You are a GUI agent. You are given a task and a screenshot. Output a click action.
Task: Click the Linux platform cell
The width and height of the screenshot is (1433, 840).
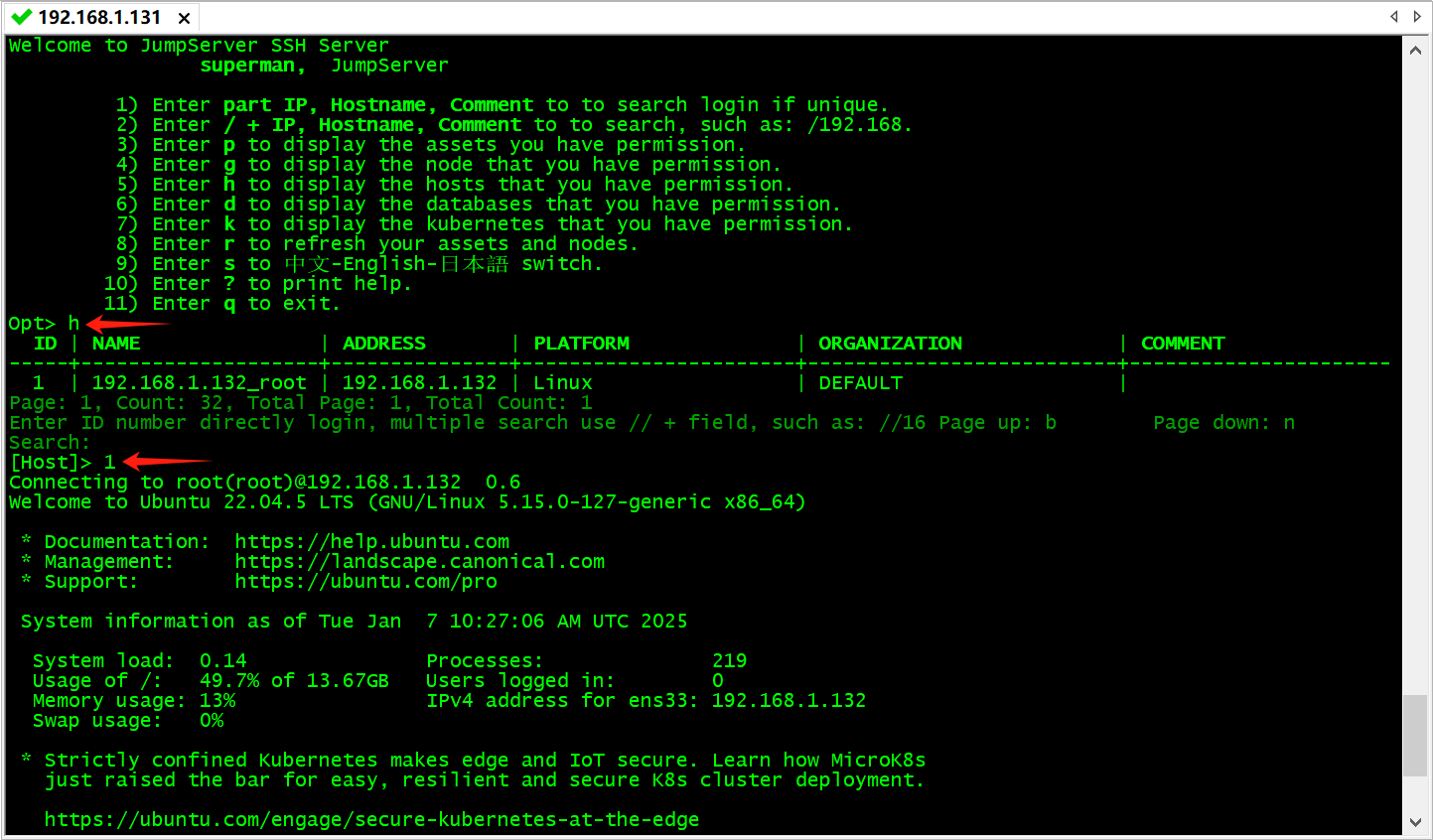pos(563,382)
